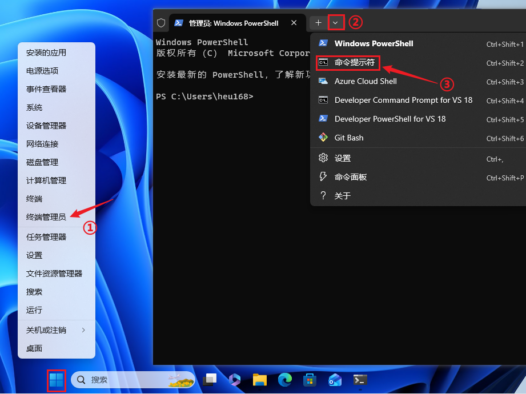Select 桌面 in context menu
Image resolution: width=526 pixels, height=394 pixels.
point(56,349)
